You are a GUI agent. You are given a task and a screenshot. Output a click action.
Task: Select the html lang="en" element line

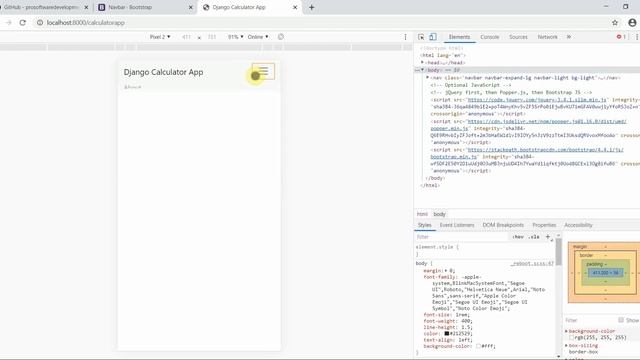443,55
